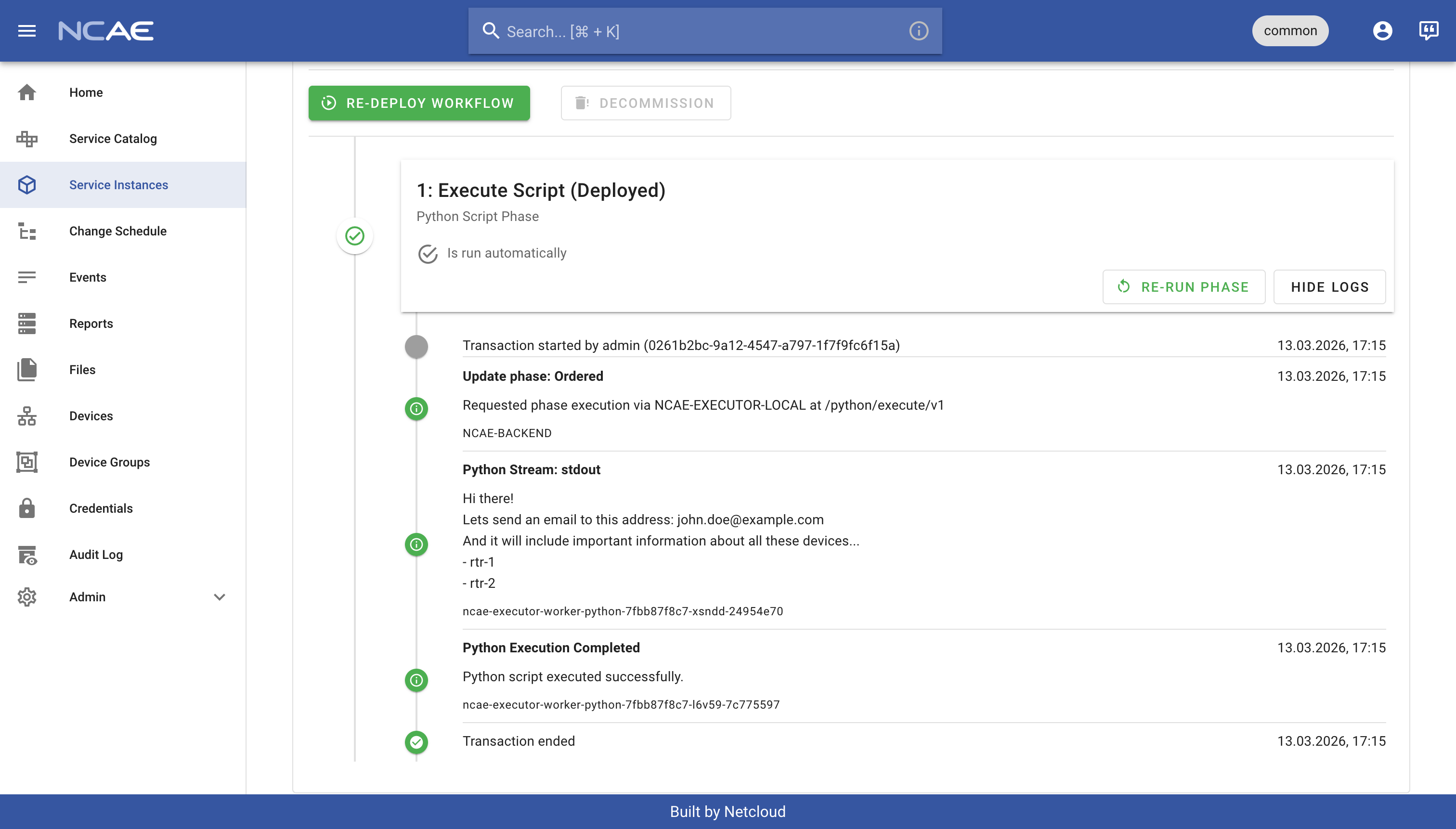
Task: Open the Audit Log
Action: click(123, 555)
